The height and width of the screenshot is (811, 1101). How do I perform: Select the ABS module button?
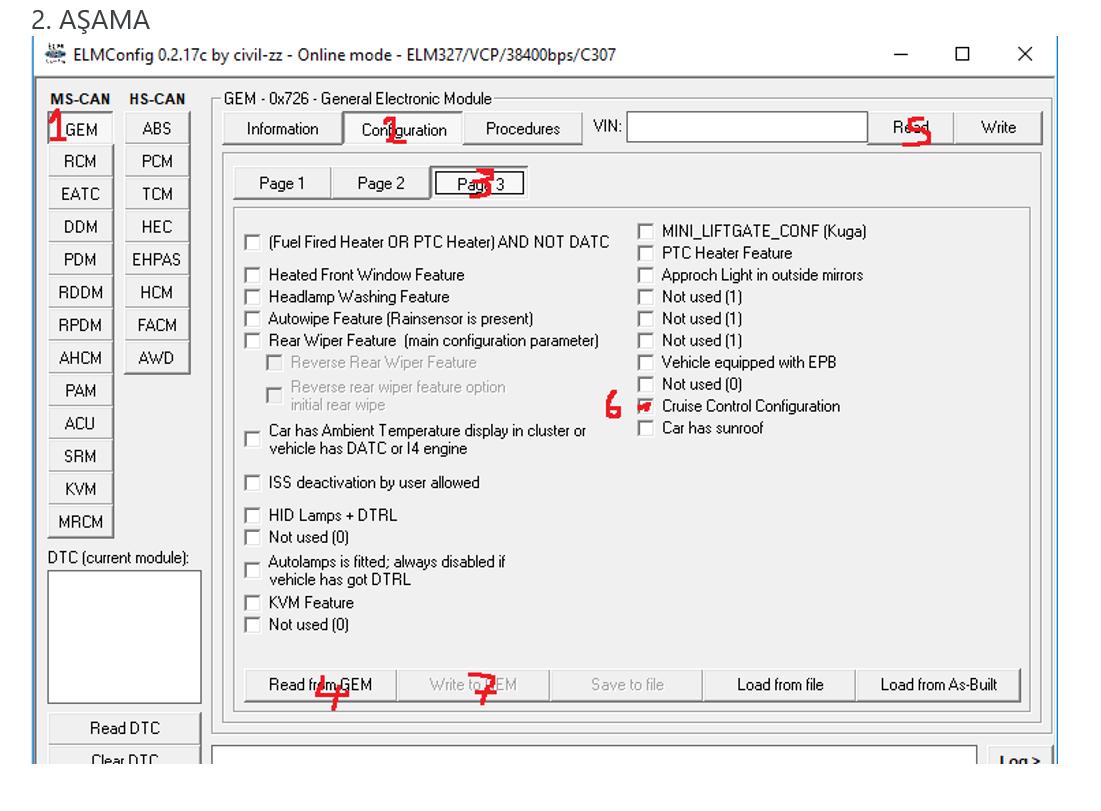click(157, 128)
